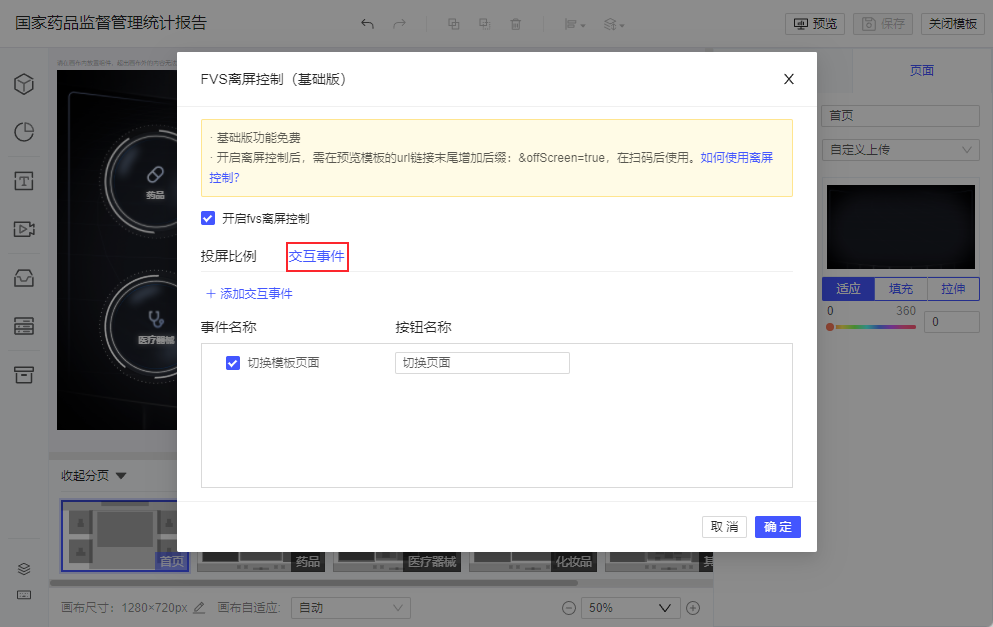Click the redo arrow icon
The width and height of the screenshot is (993, 627).
pos(399,24)
